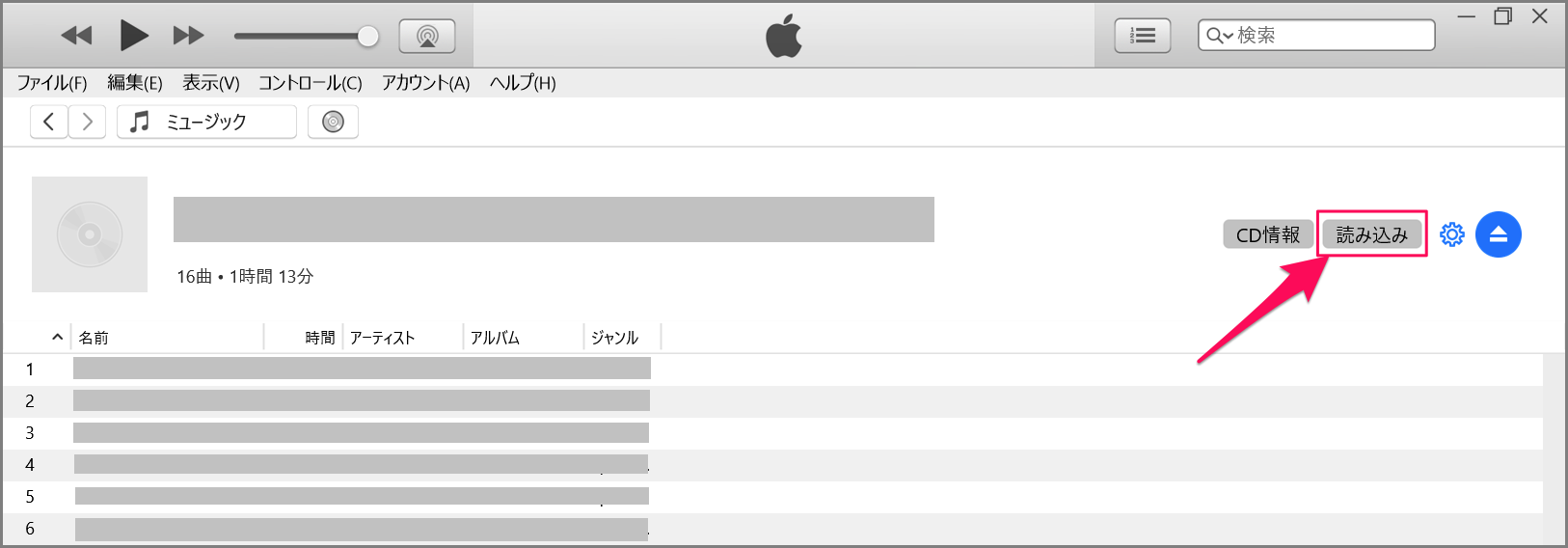Screen dimensions: 1568x548
Task: Sort tracks by アーティスト column header
Action: (383, 338)
